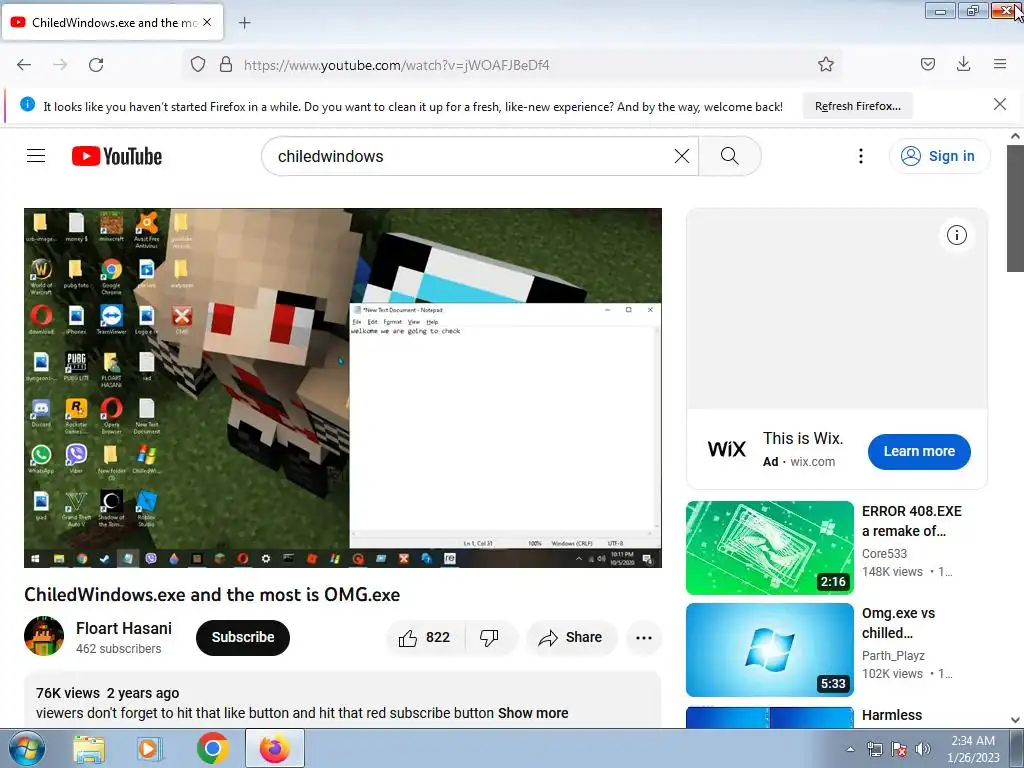Open the Floart Hasani channel name
1024x768 pixels.
123,628
